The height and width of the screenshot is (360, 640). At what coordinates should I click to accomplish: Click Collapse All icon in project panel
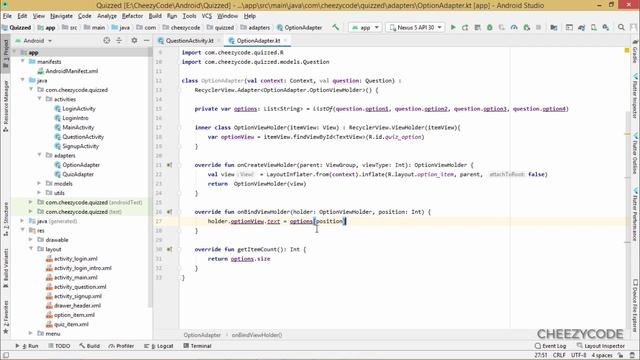coord(119,40)
